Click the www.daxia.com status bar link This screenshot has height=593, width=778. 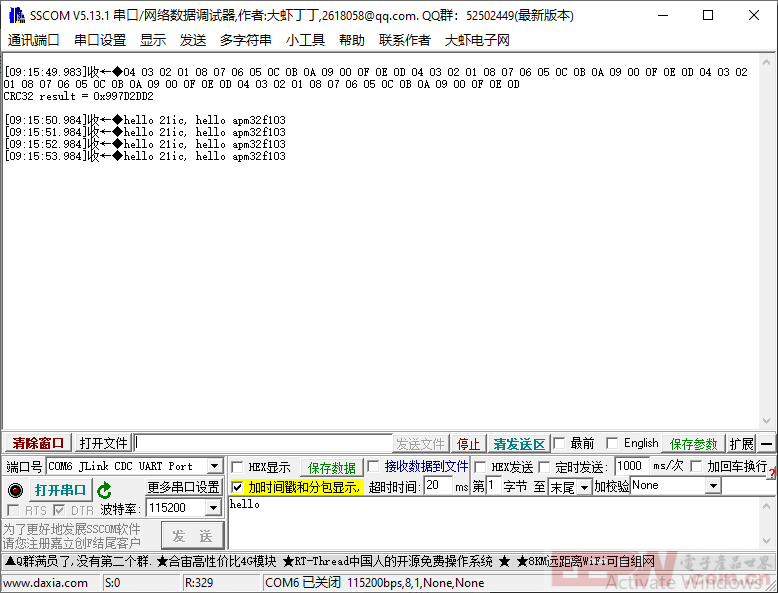coord(45,583)
